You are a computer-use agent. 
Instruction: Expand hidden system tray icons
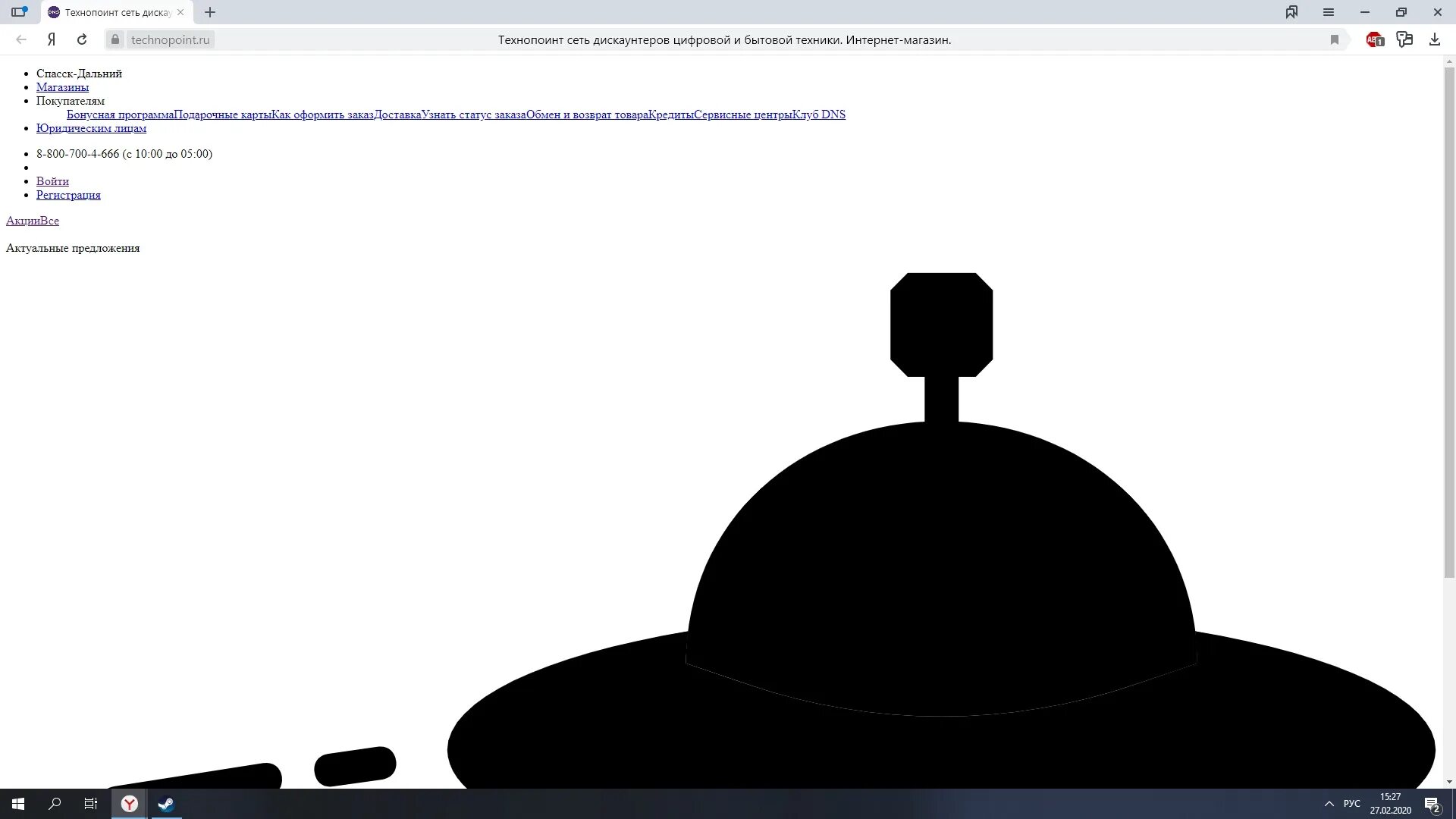1329,803
